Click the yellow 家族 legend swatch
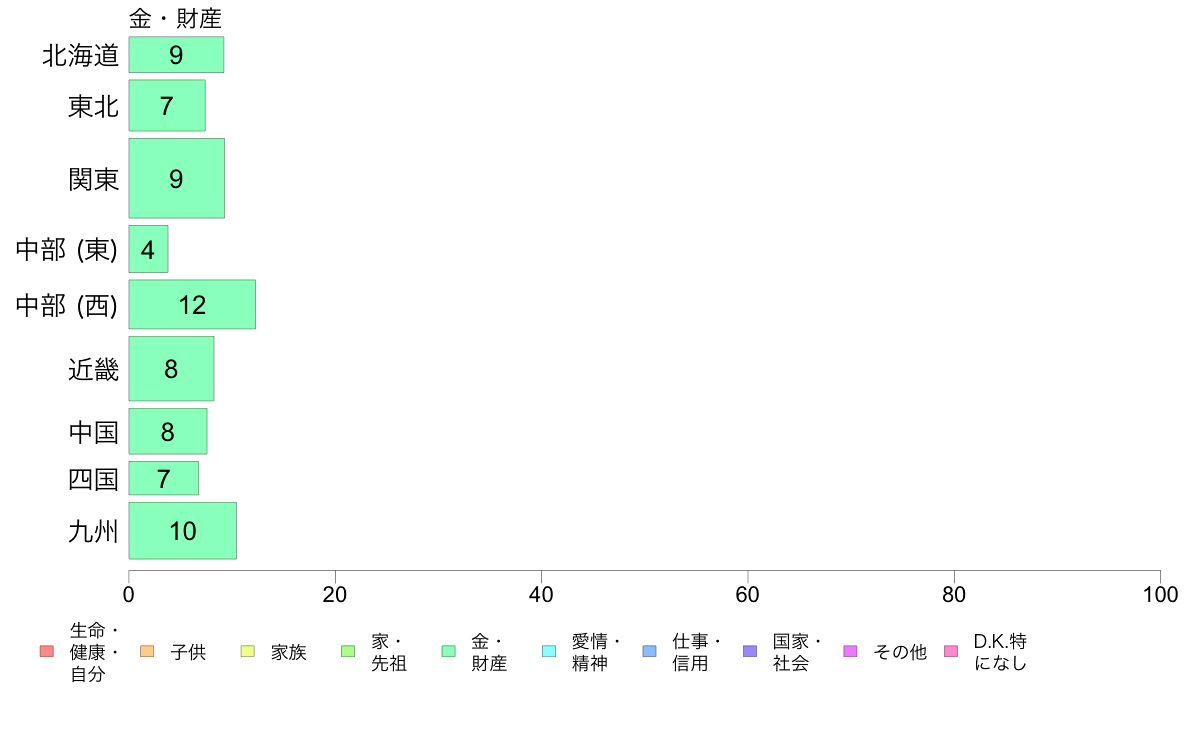 pyautogui.click(x=248, y=651)
